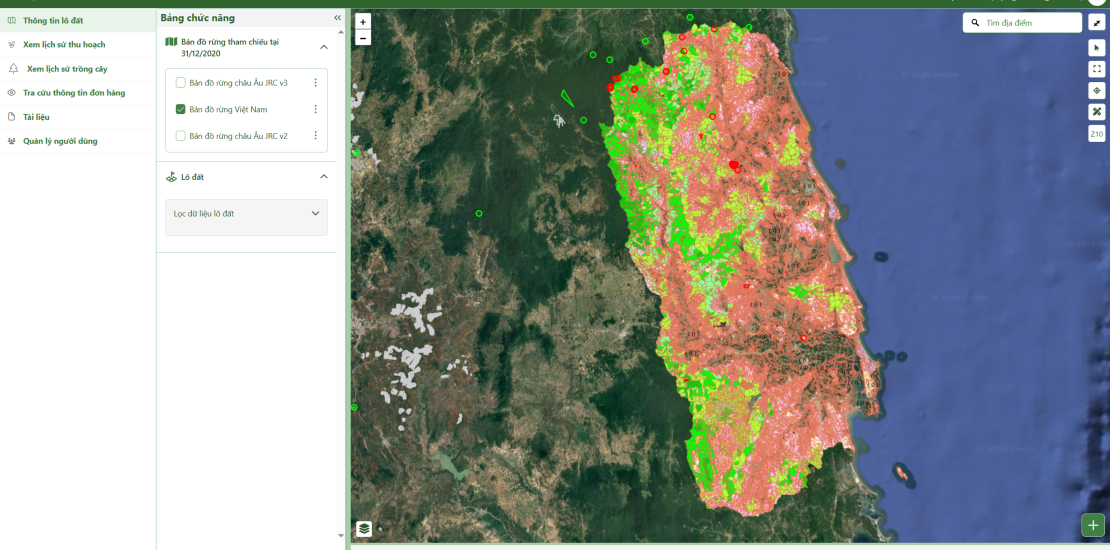Uncheck Bản đồ rừng Việt Nam layer
The image size is (1110, 550).
pyautogui.click(x=181, y=109)
